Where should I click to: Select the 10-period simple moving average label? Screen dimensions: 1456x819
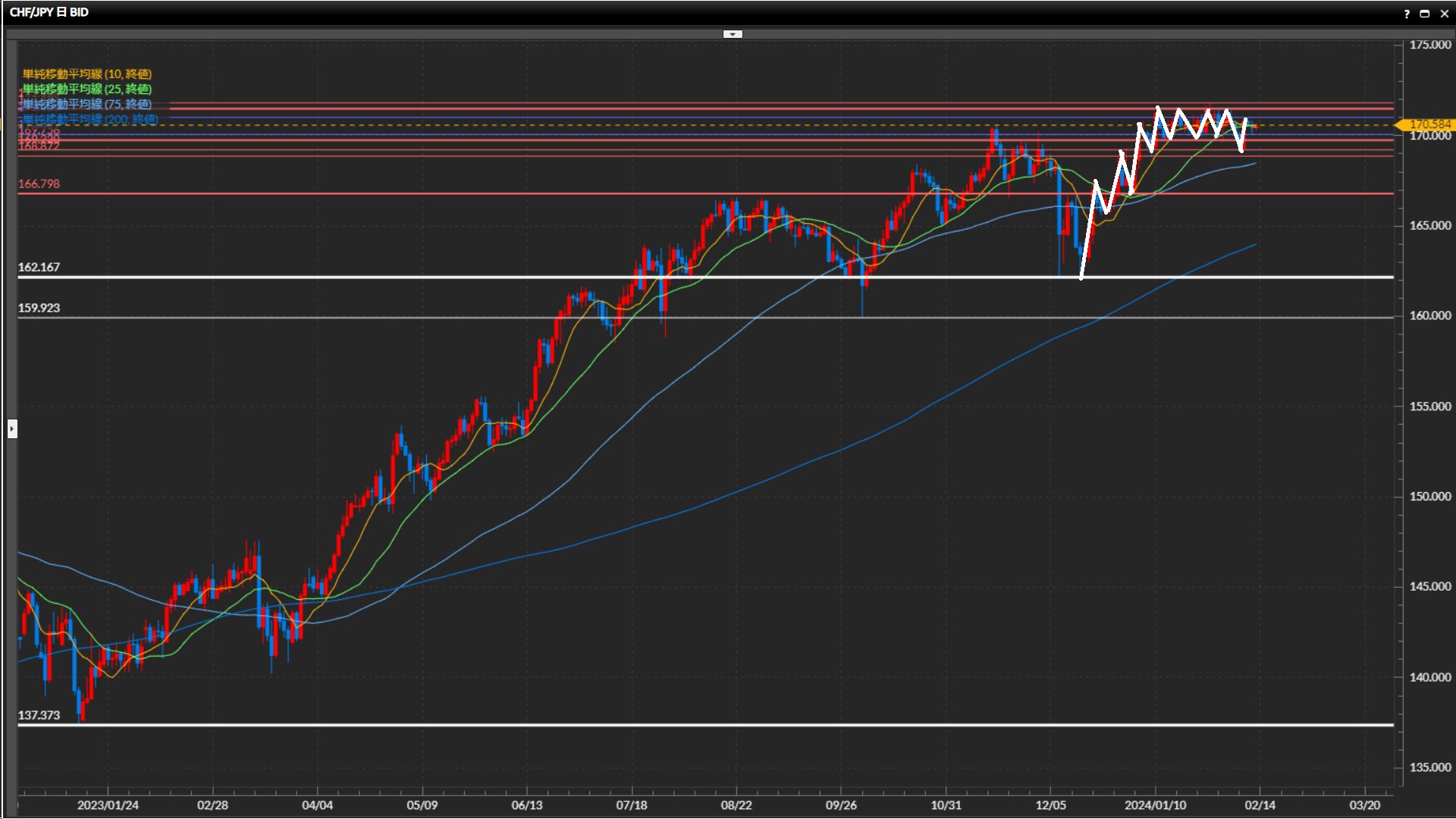(x=87, y=74)
